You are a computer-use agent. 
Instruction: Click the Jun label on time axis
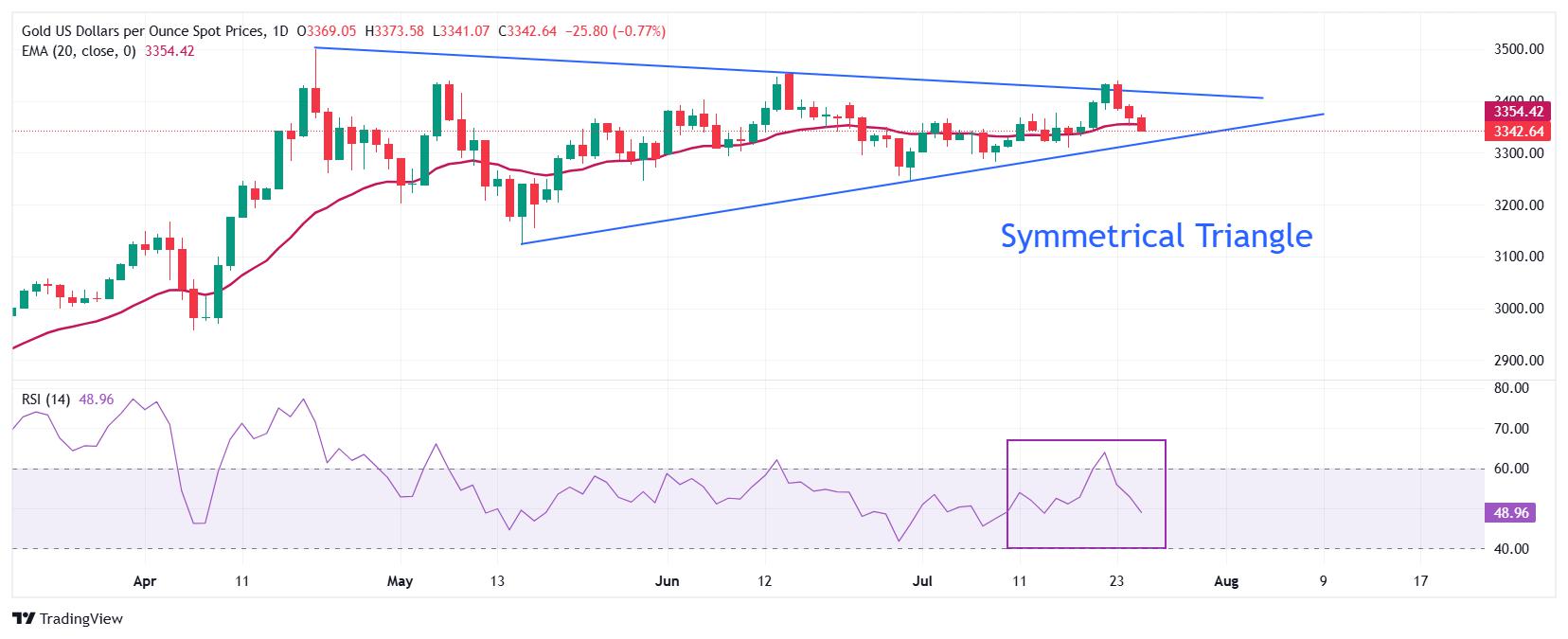coord(668,581)
